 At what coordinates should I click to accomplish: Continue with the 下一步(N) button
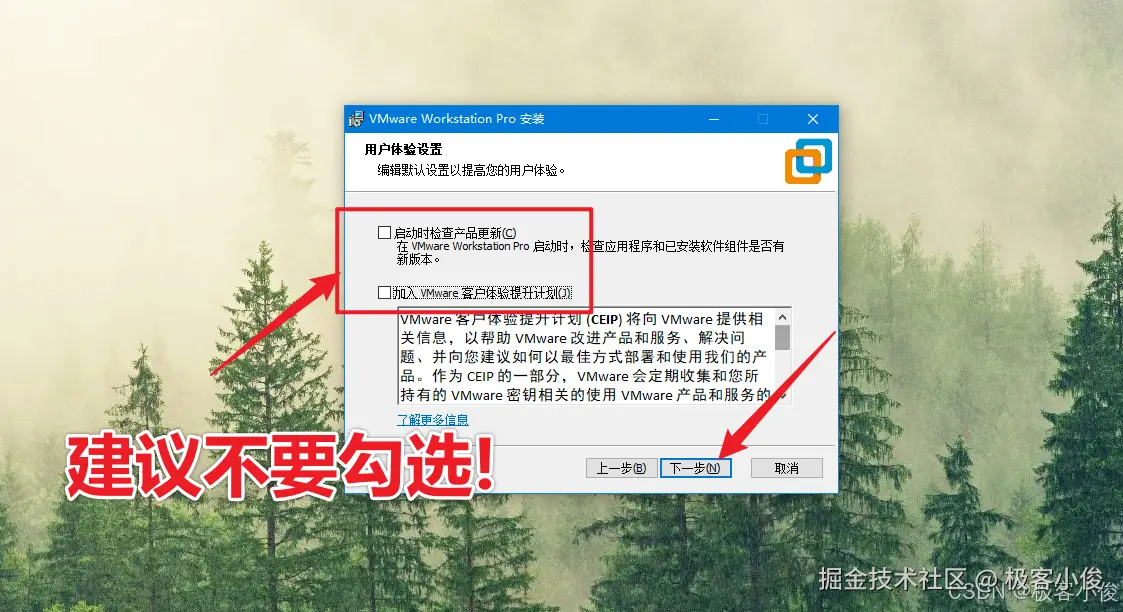click(695, 468)
